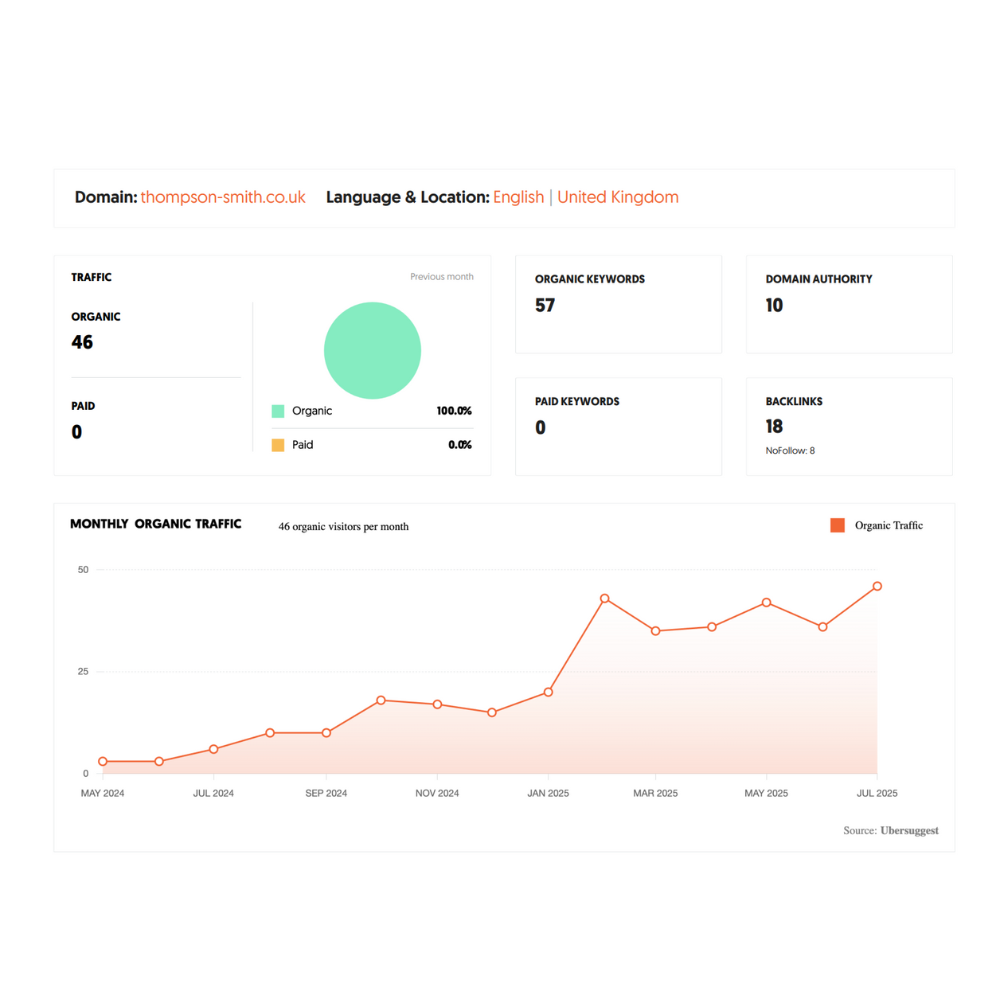This screenshot has height=1000, width=1000.
Task: Click the NoFollow: 8 text
Action: pos(790,451)
